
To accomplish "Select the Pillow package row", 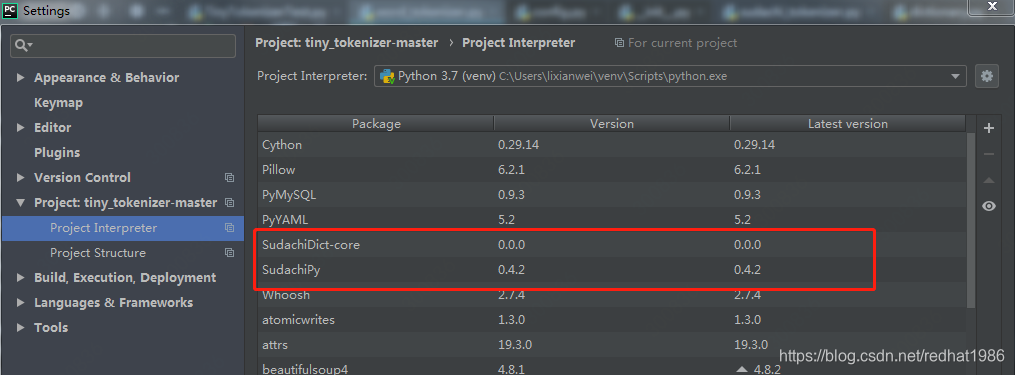I will point(612,170).
